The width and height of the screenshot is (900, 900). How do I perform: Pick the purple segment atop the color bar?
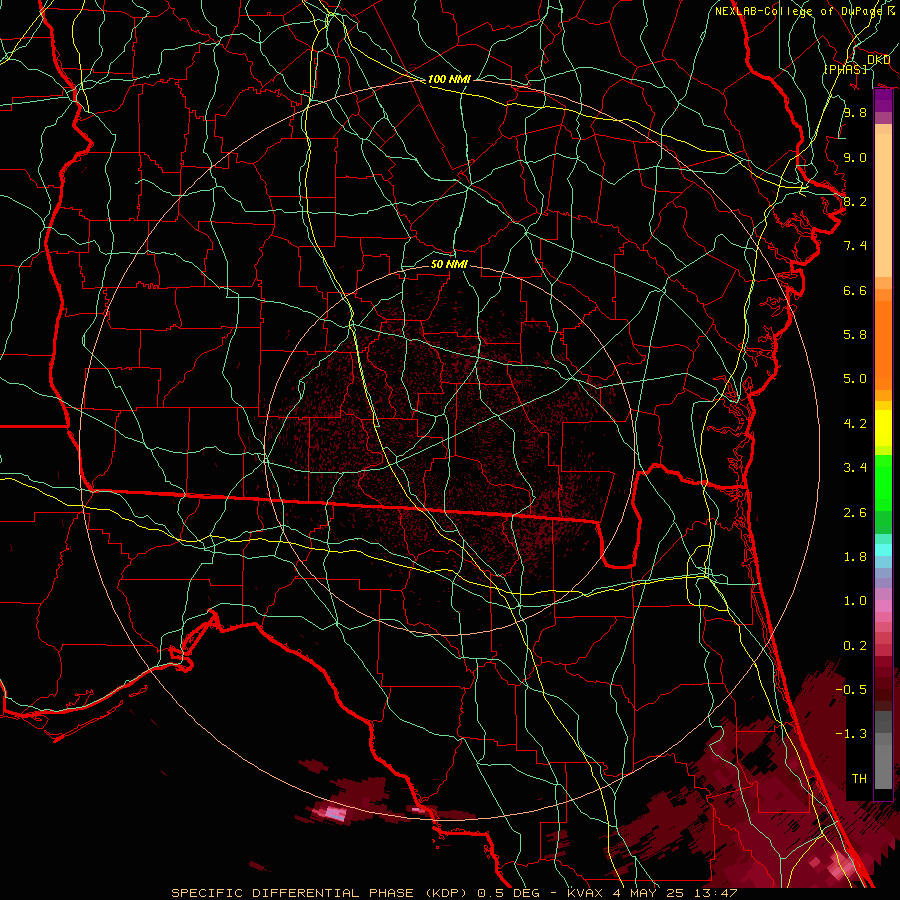click(x=883, y=100)
